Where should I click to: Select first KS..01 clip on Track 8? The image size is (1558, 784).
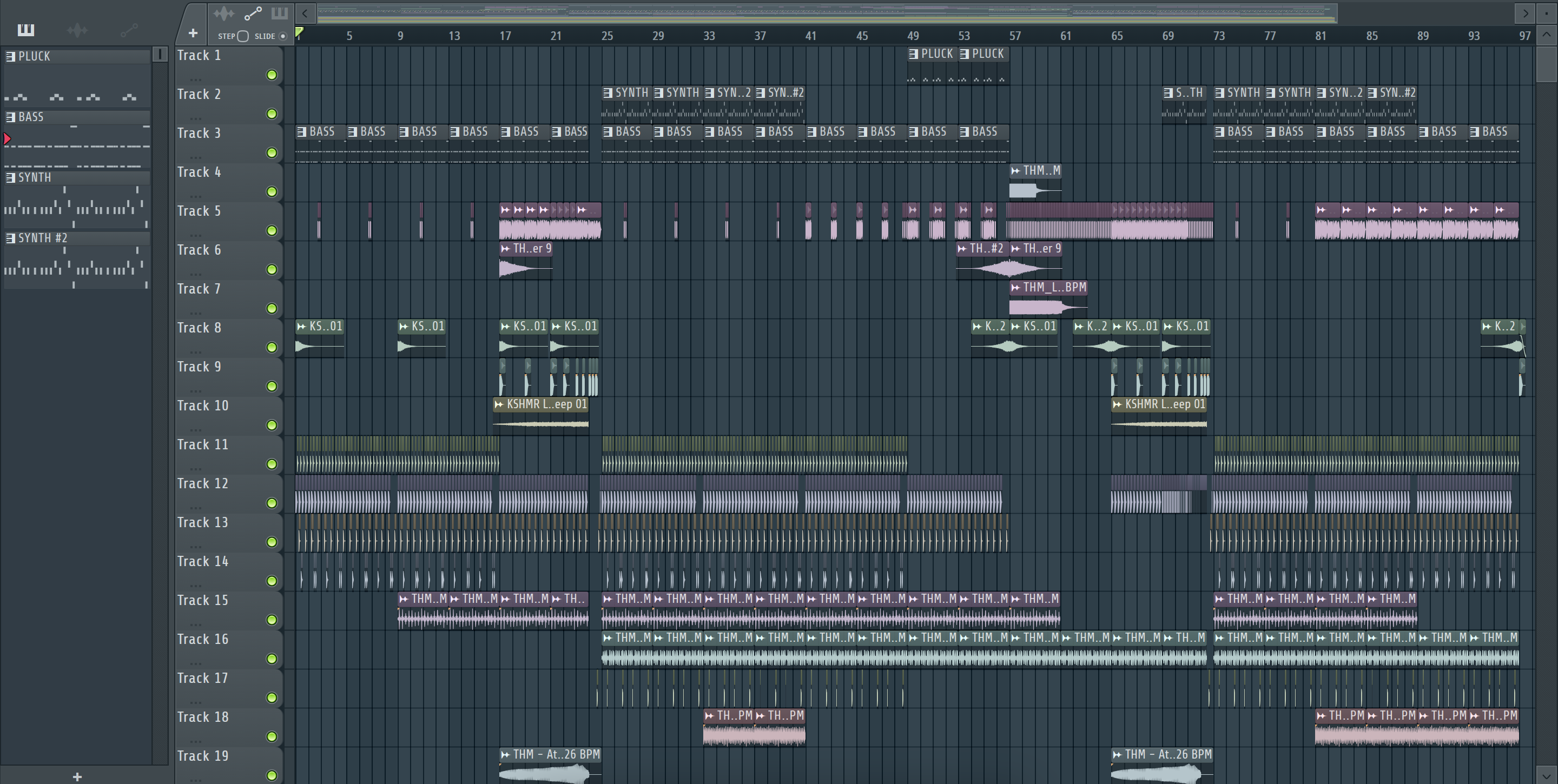pyautogui.click(x=319, y=338)
